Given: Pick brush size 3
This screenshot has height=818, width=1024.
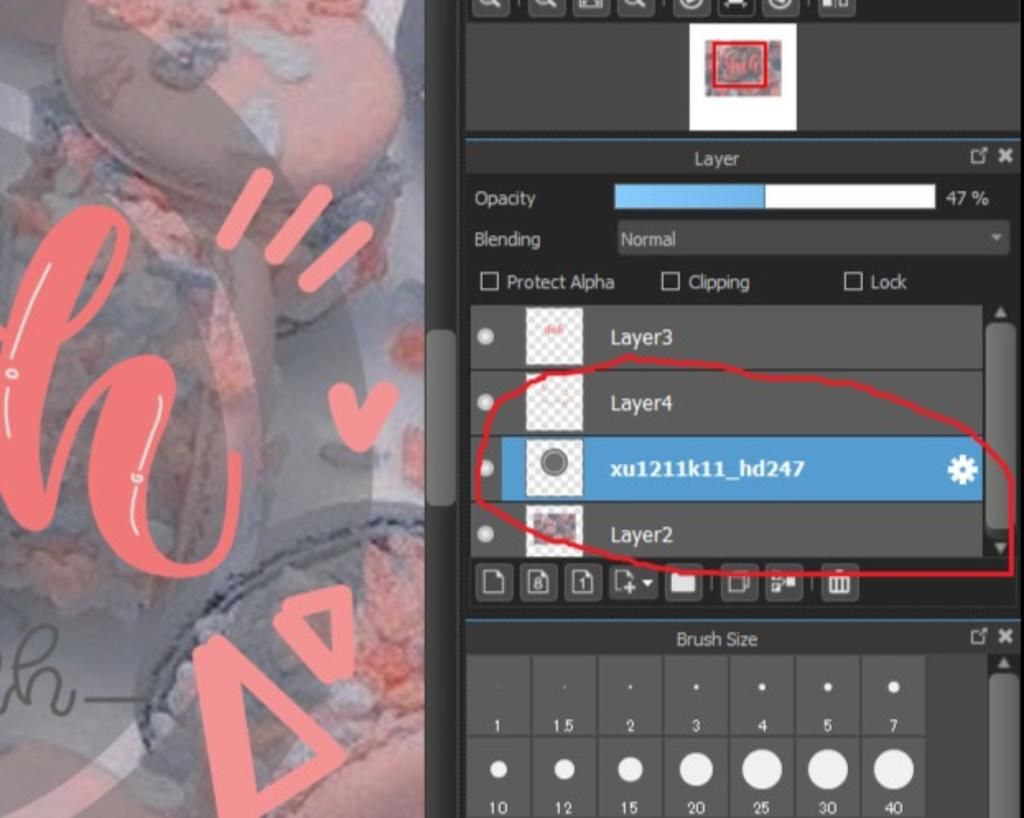Looking at the screenshot, I should pyautogui.click(x=696, y=697).
